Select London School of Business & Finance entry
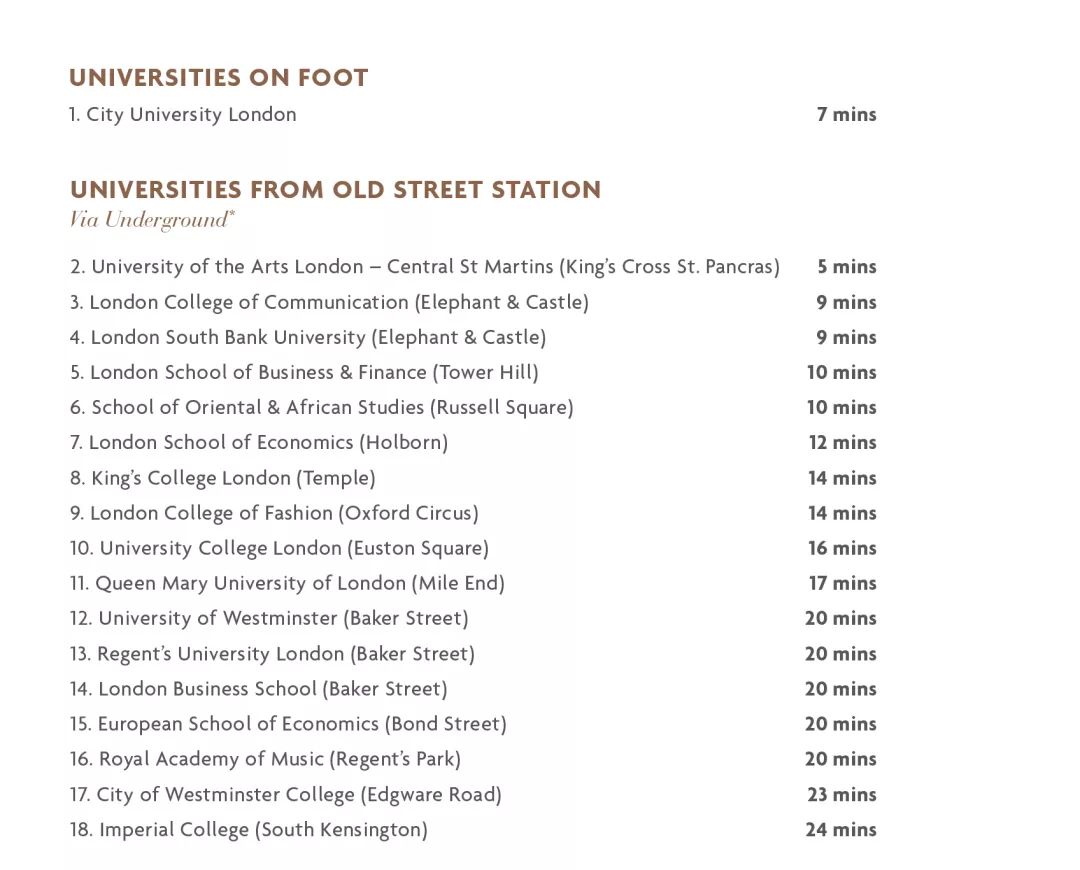Image resolution: width=1080 pixels, height=870 pixels. pyautogui.click(x=304, y=373)
